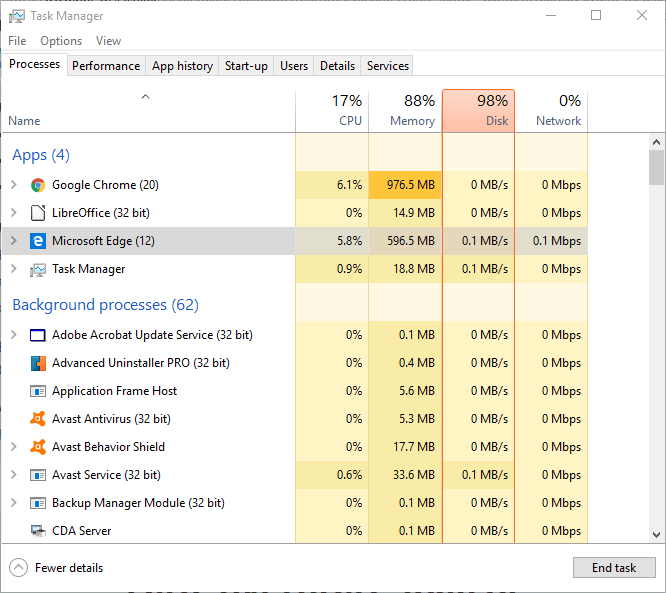Sort processes by Memory column header
666x593 pixels.
405,111
